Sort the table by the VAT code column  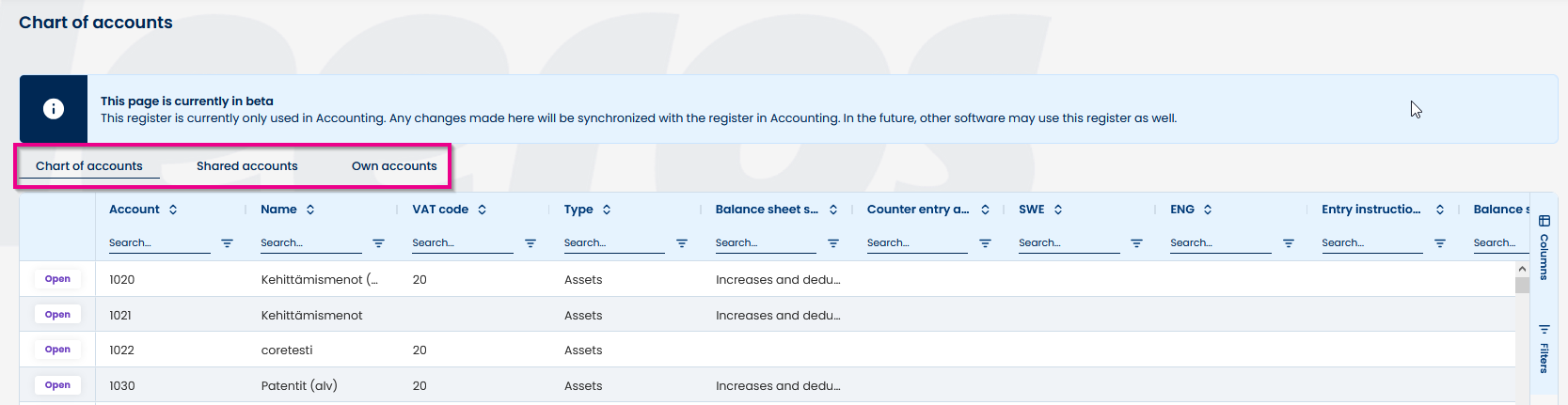482,210
